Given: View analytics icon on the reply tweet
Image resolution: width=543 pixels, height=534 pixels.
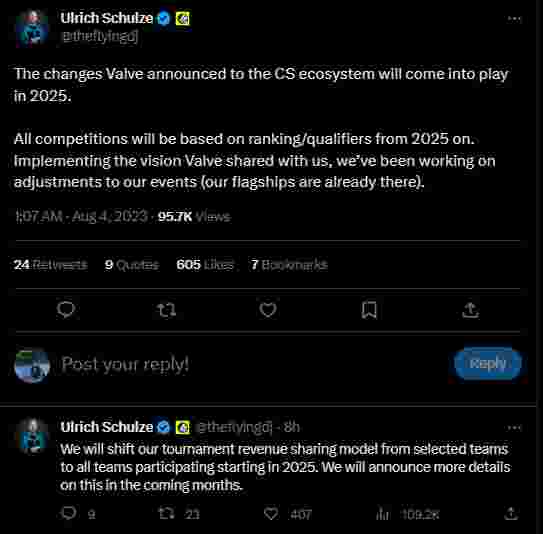Looking at the screenshot, I should [382, 514].
